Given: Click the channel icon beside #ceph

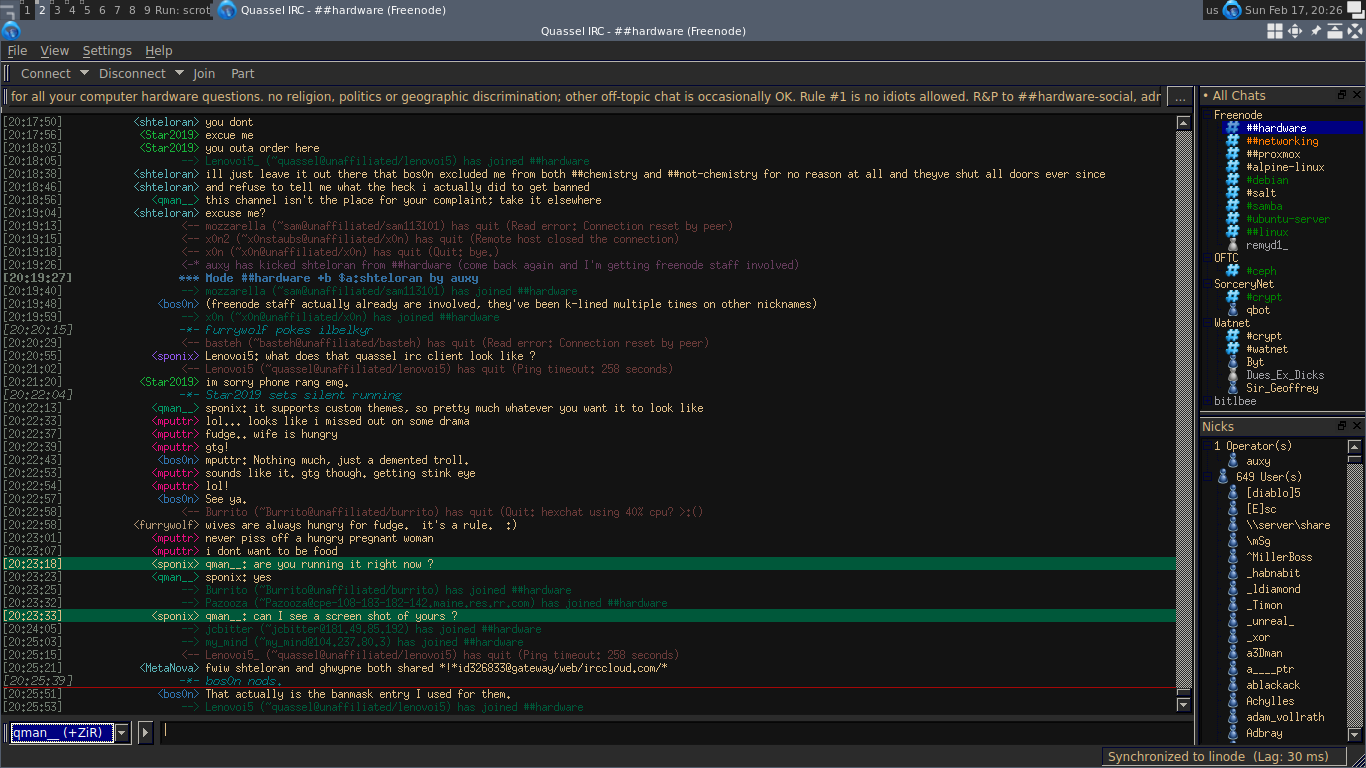Looking at the screenshot, I should click(1232, 271).
